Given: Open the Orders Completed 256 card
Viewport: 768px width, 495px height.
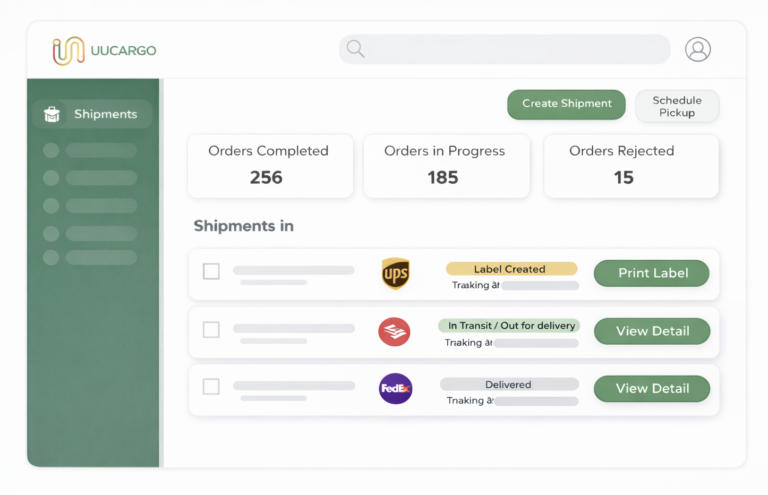Looking at the screenshot, I should pyautogui.click(x=268, y=165).
